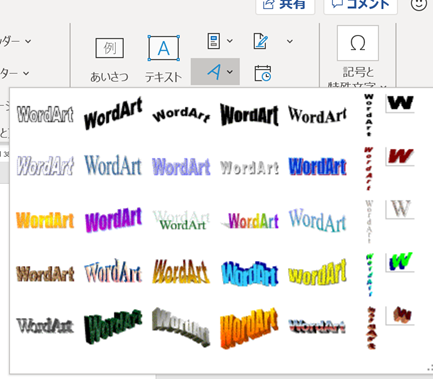Select the purple gradient WordArt style
Image resolution: width=433 pixels, height=379 pixels.
[114, 220]
